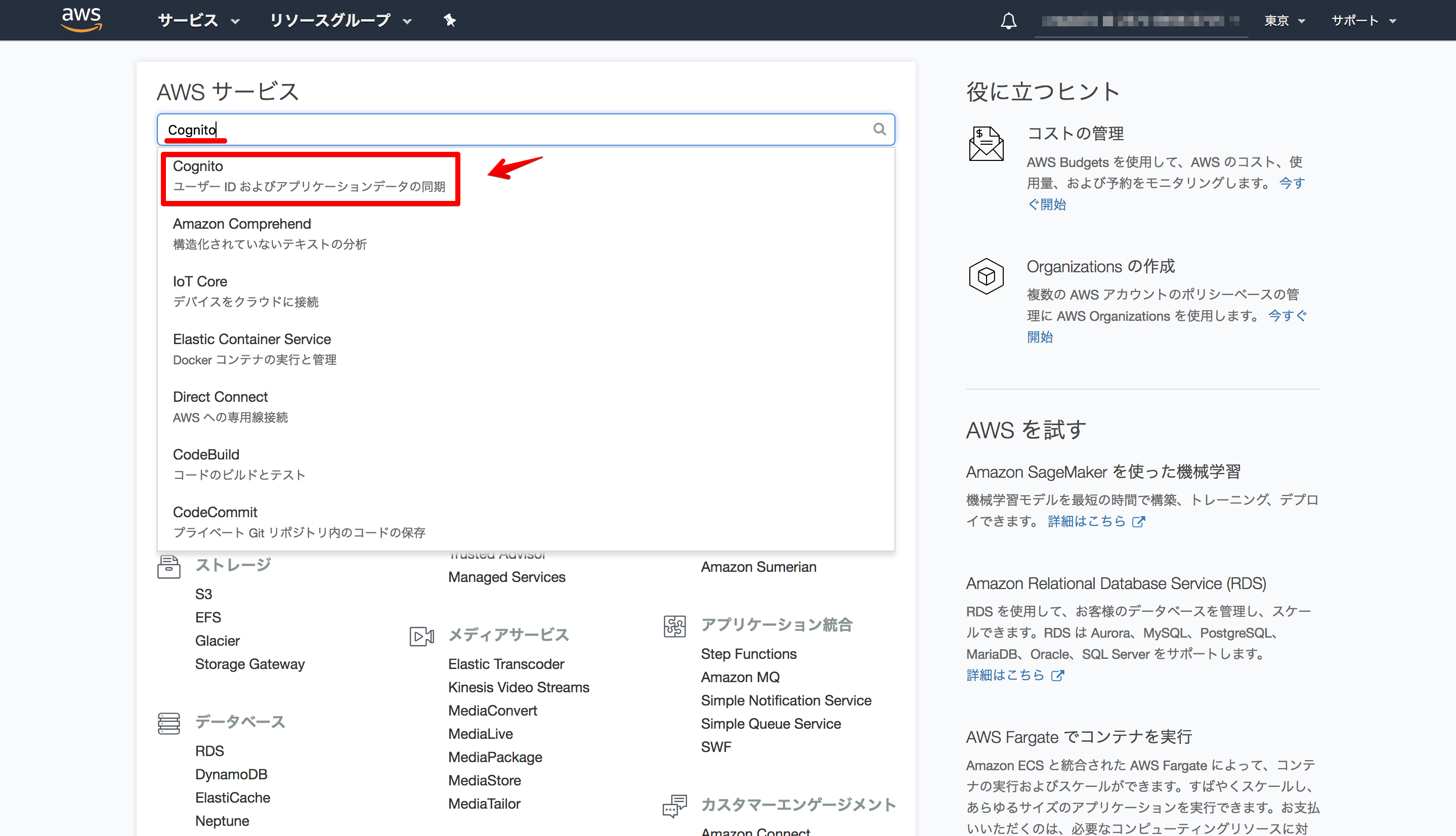Open the Neptune service link
Screen dimensions: 1456x836
(x=222, y=821)
